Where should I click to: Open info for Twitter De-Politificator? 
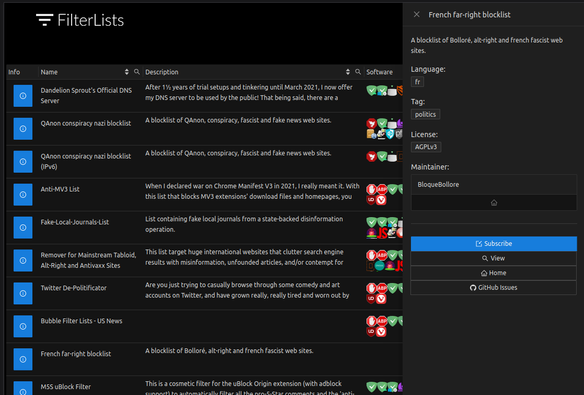click(x=23, y=293)
